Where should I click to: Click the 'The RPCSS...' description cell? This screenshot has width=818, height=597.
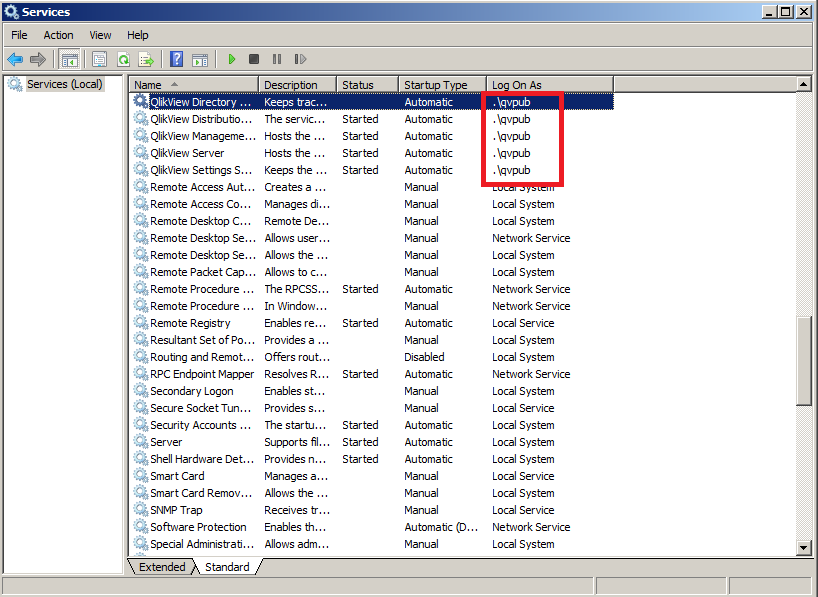[296, 289]
